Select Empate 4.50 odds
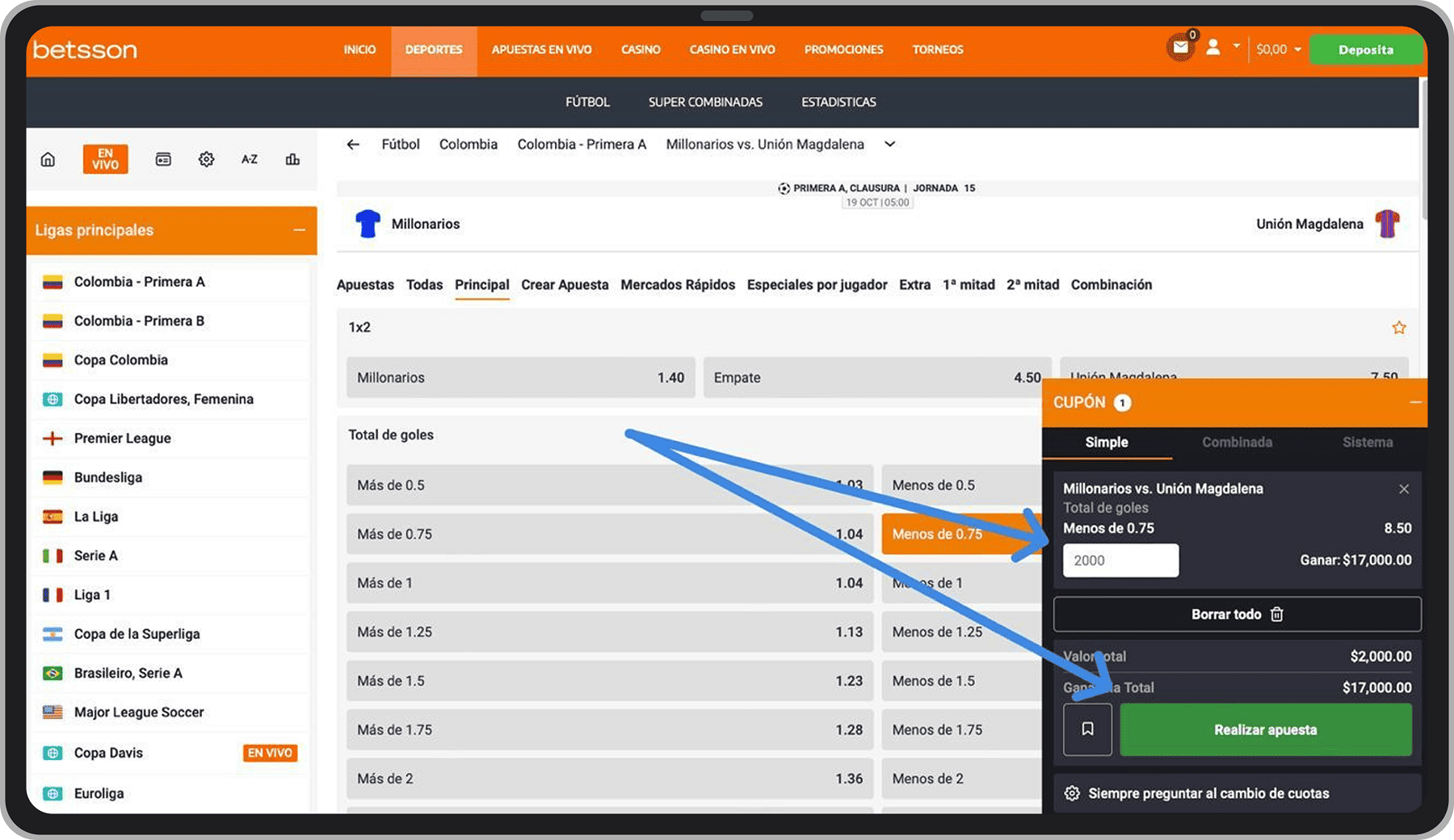The height and width of the screenshot is (840, 1454). click(876, 377)
